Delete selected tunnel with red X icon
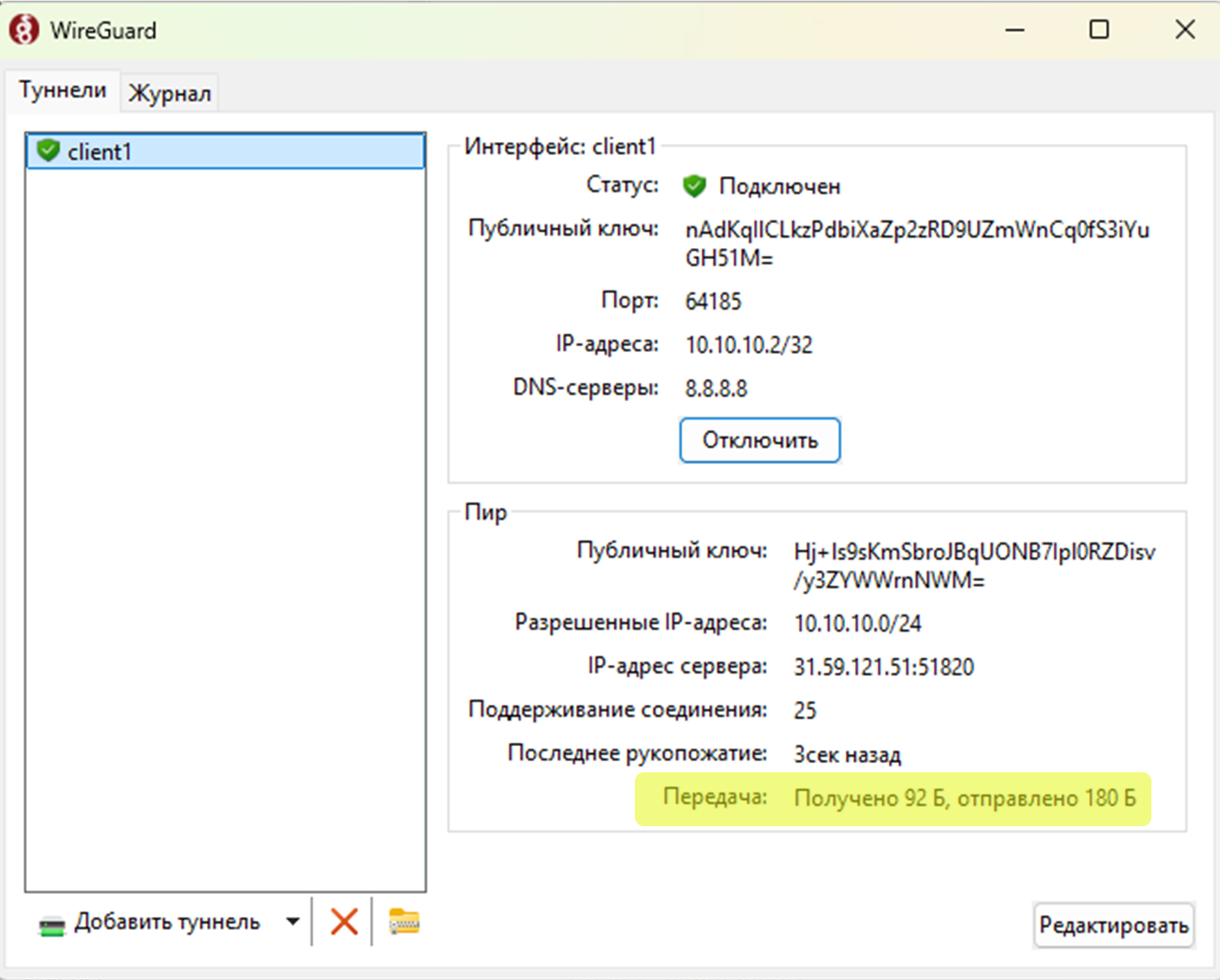 (343, 923)
